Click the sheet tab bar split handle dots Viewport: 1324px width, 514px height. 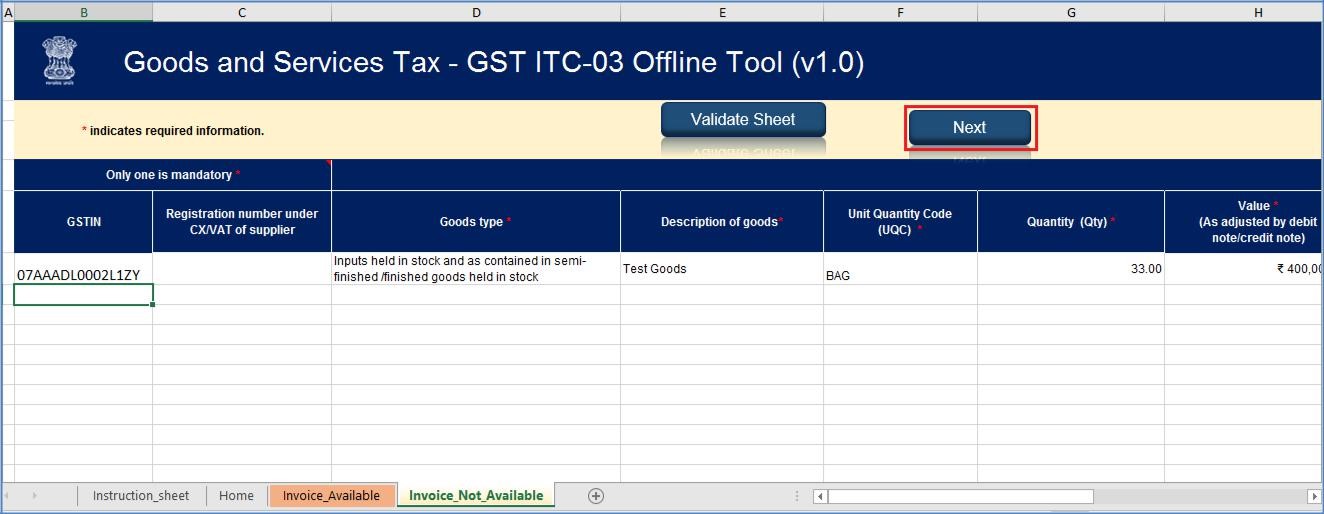[797, 496]
